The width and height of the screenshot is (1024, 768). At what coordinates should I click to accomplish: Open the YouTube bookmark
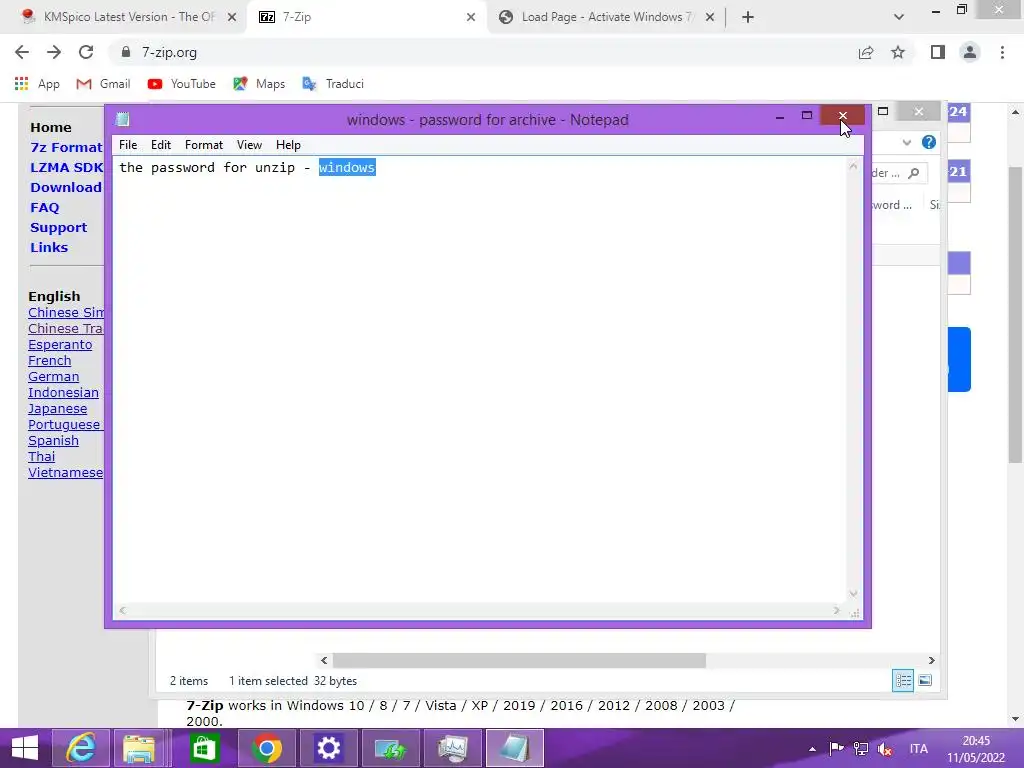pyautogui.click(x=182, y=84)
